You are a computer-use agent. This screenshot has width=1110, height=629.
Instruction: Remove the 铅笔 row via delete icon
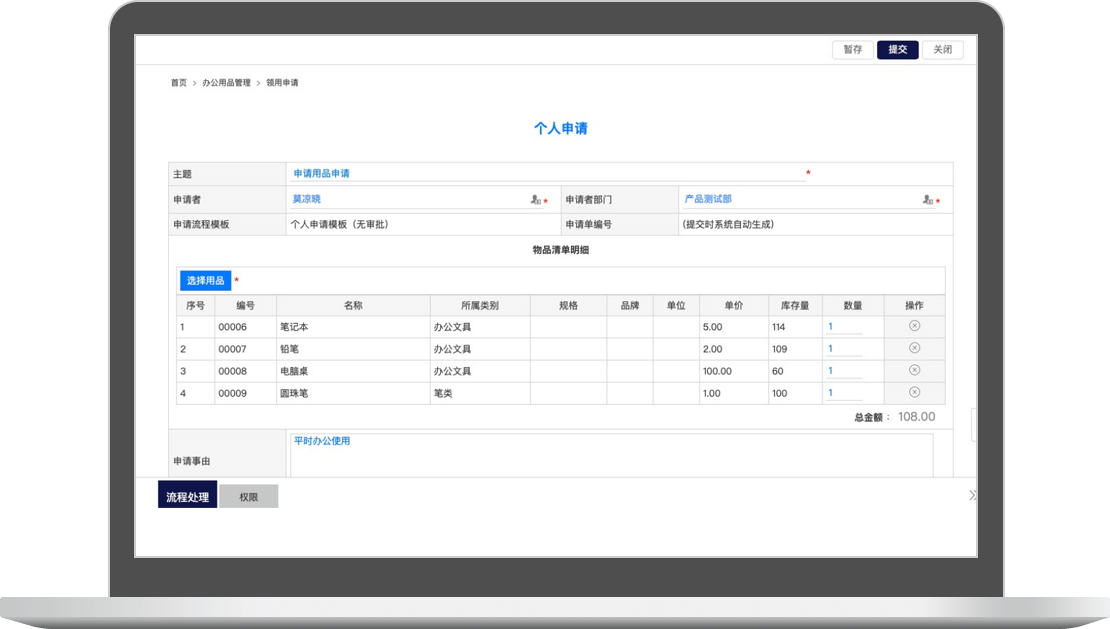pyautogui.click(x=914, y=348)
